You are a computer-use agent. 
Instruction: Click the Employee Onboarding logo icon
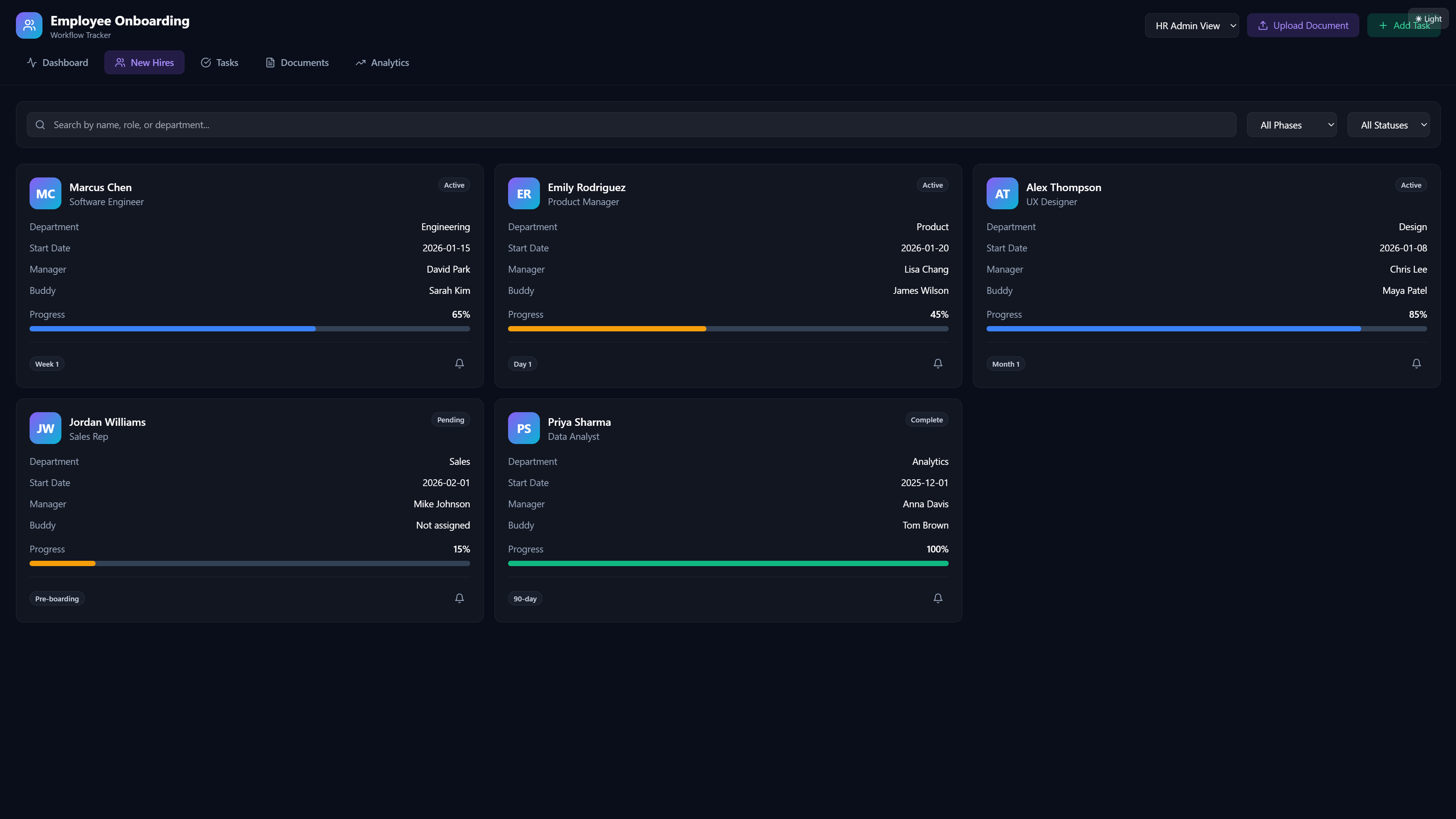(x=29, y=25)
